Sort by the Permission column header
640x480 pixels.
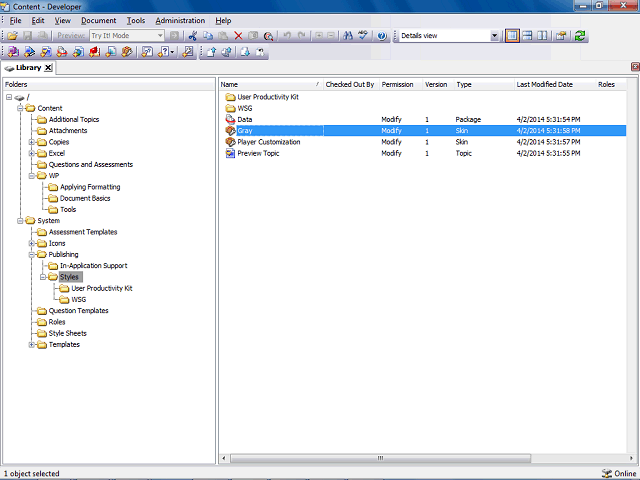point(401,84)
